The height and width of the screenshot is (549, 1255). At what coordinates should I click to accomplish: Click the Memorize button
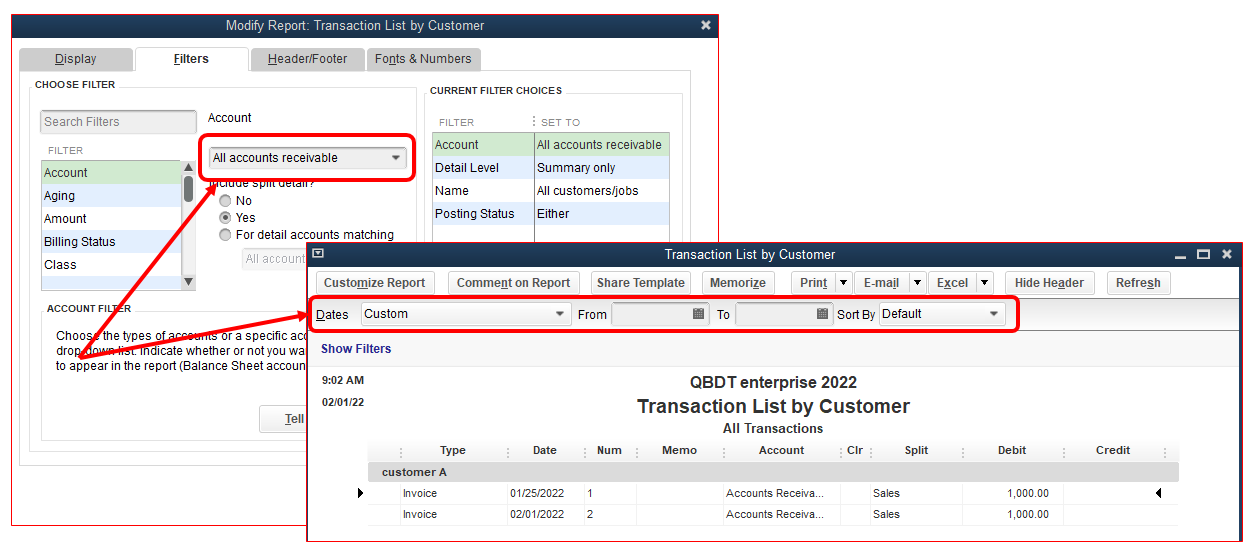(738, 283)
